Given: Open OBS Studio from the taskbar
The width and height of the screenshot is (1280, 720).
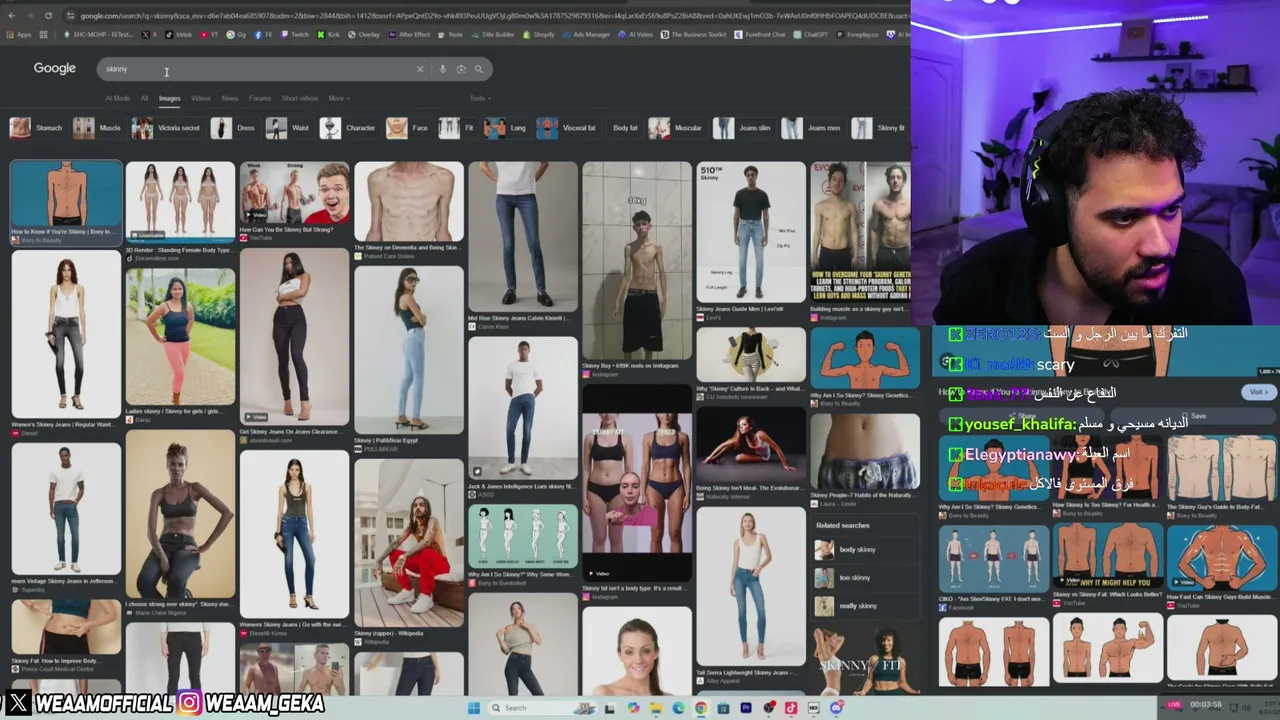Looking at the screenshot, I should click(768, 708).
